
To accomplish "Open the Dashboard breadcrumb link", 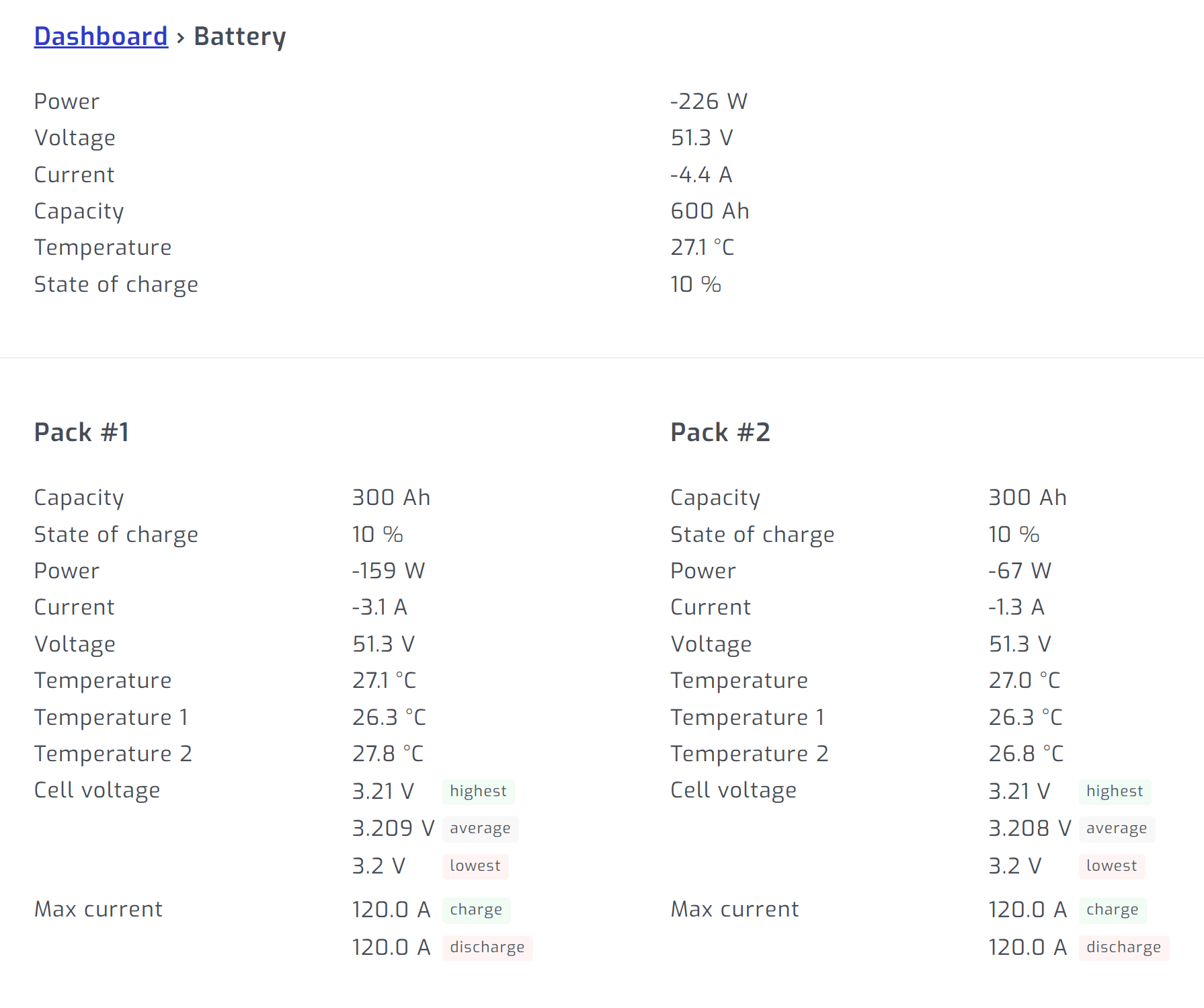I will pyautogui.click(x=101, y=36).
